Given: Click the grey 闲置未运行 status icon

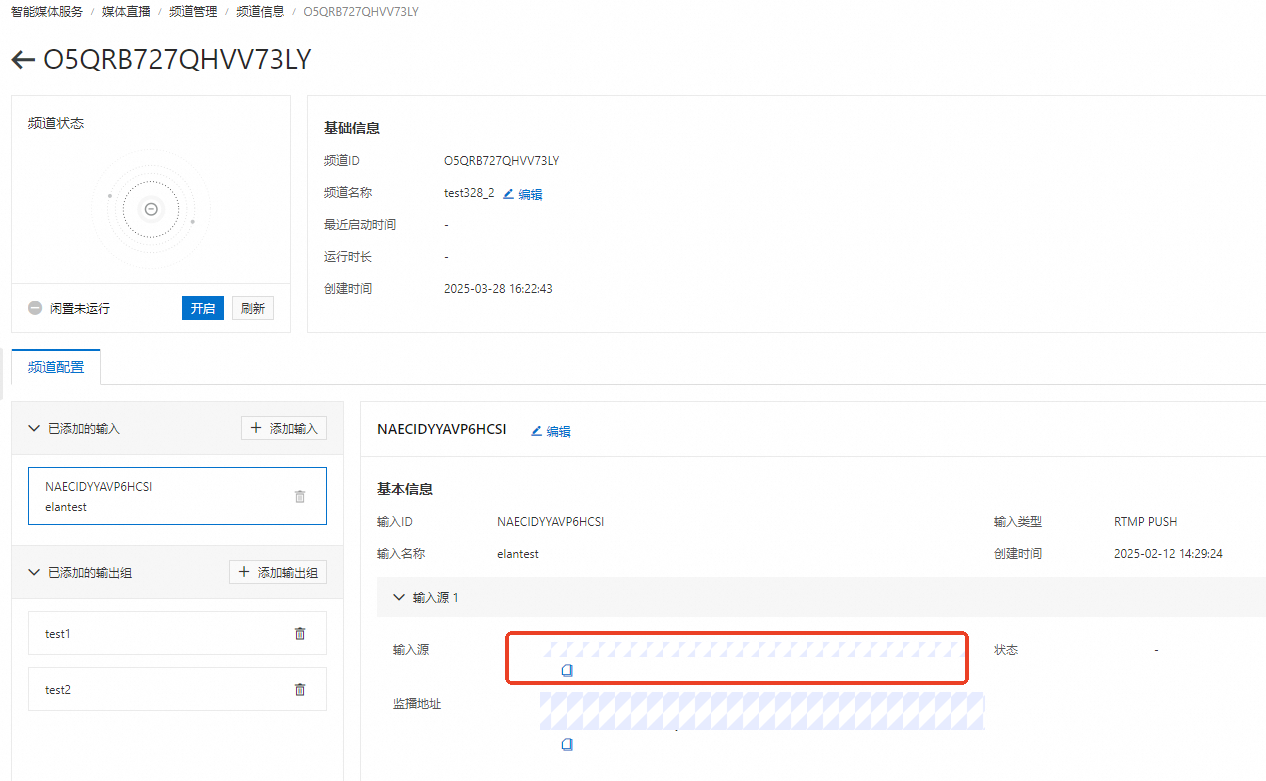Looking at the screenshot, I should 35,308.
